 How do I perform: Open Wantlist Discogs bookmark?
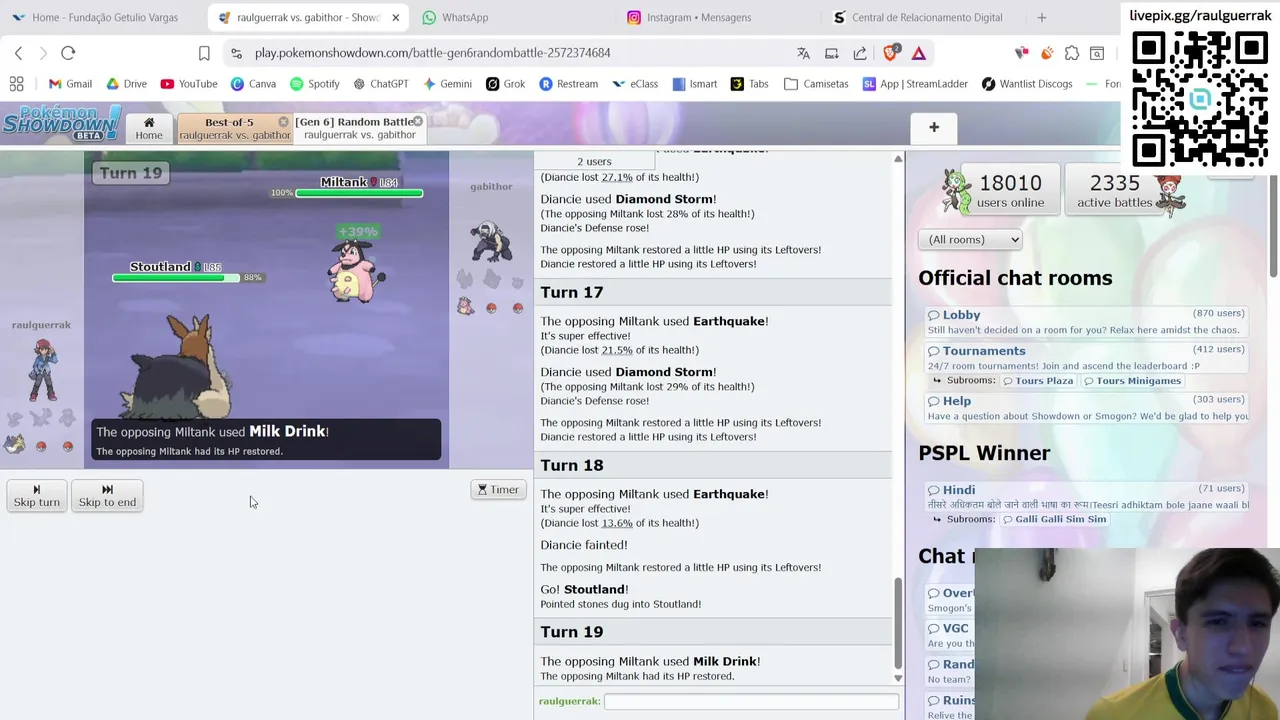pyautogui.click(x=1027, y=84)
